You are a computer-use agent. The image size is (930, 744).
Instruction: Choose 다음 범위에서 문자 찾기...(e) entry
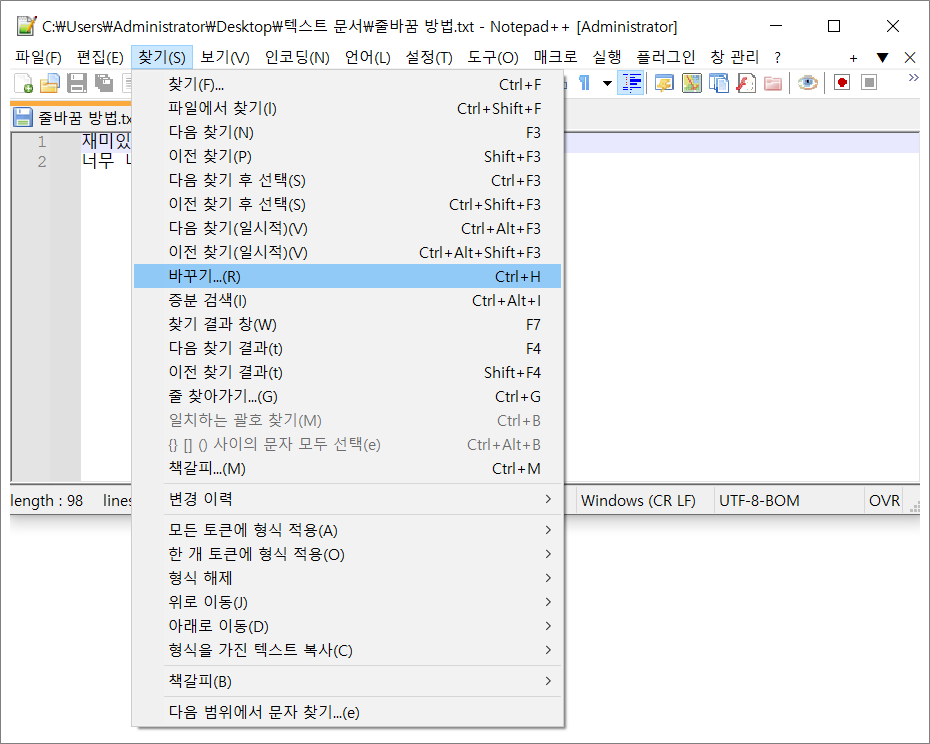348,711
